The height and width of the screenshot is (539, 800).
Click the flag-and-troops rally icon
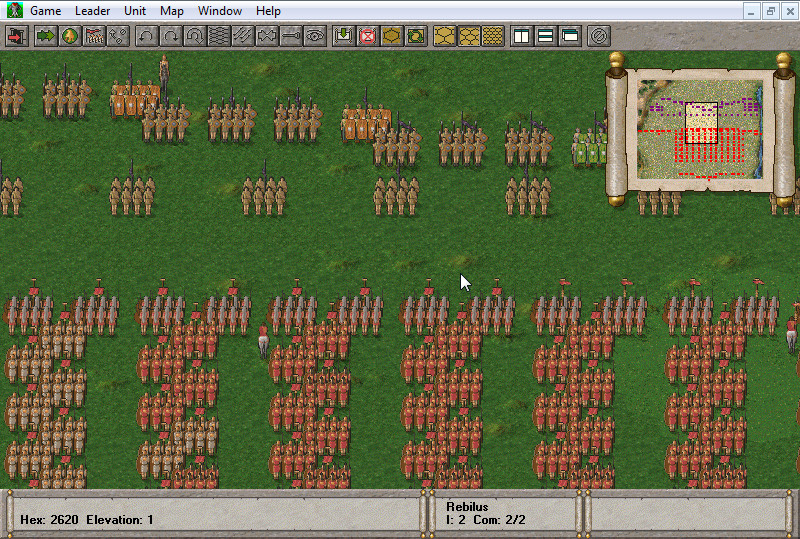pyautogui.click(x=94, y=36)
